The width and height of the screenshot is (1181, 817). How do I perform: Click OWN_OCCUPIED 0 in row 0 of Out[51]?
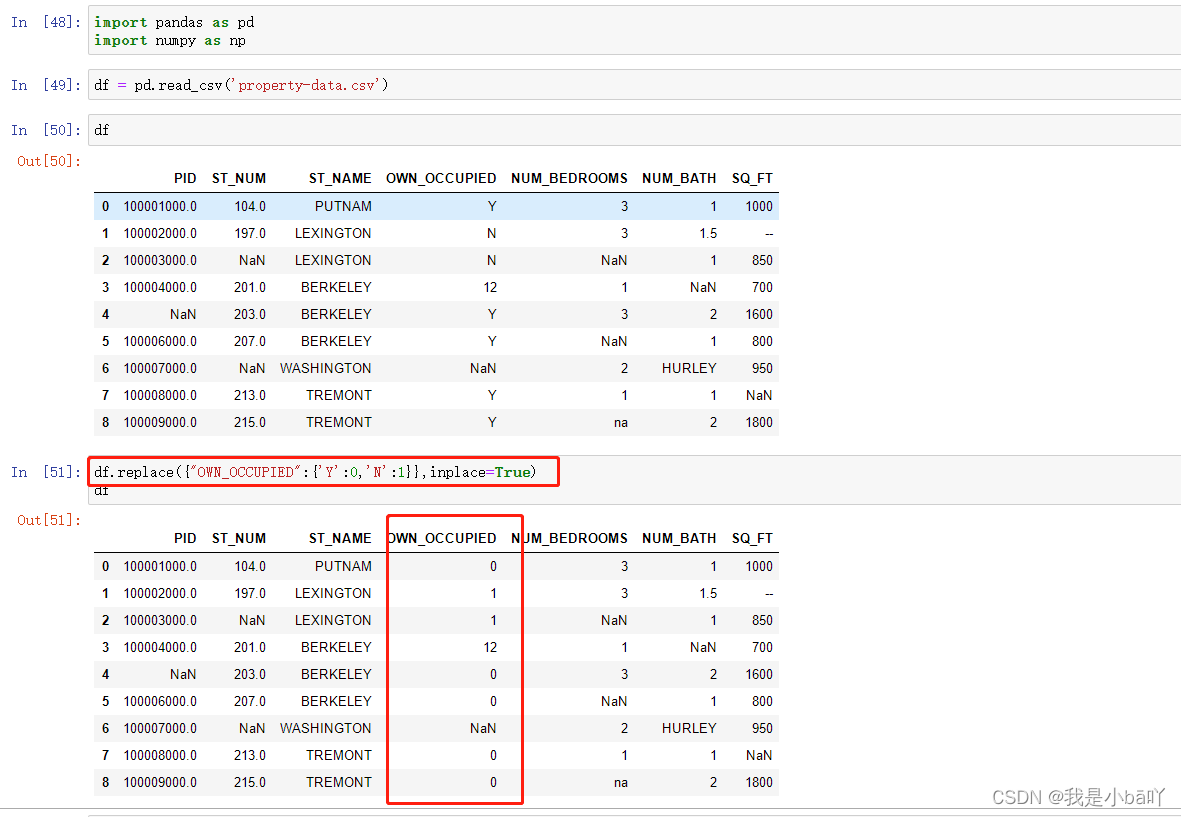pyautogui.click(x=493, y=566)
